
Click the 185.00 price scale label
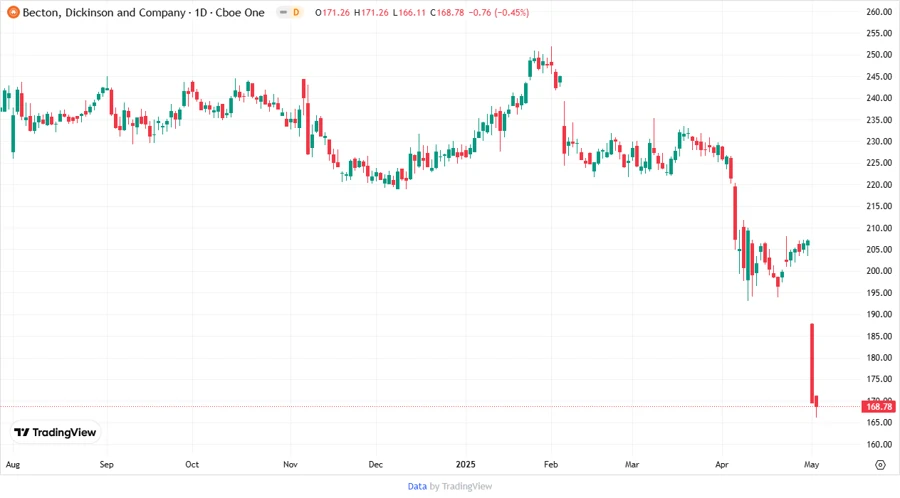coord(879,336)
